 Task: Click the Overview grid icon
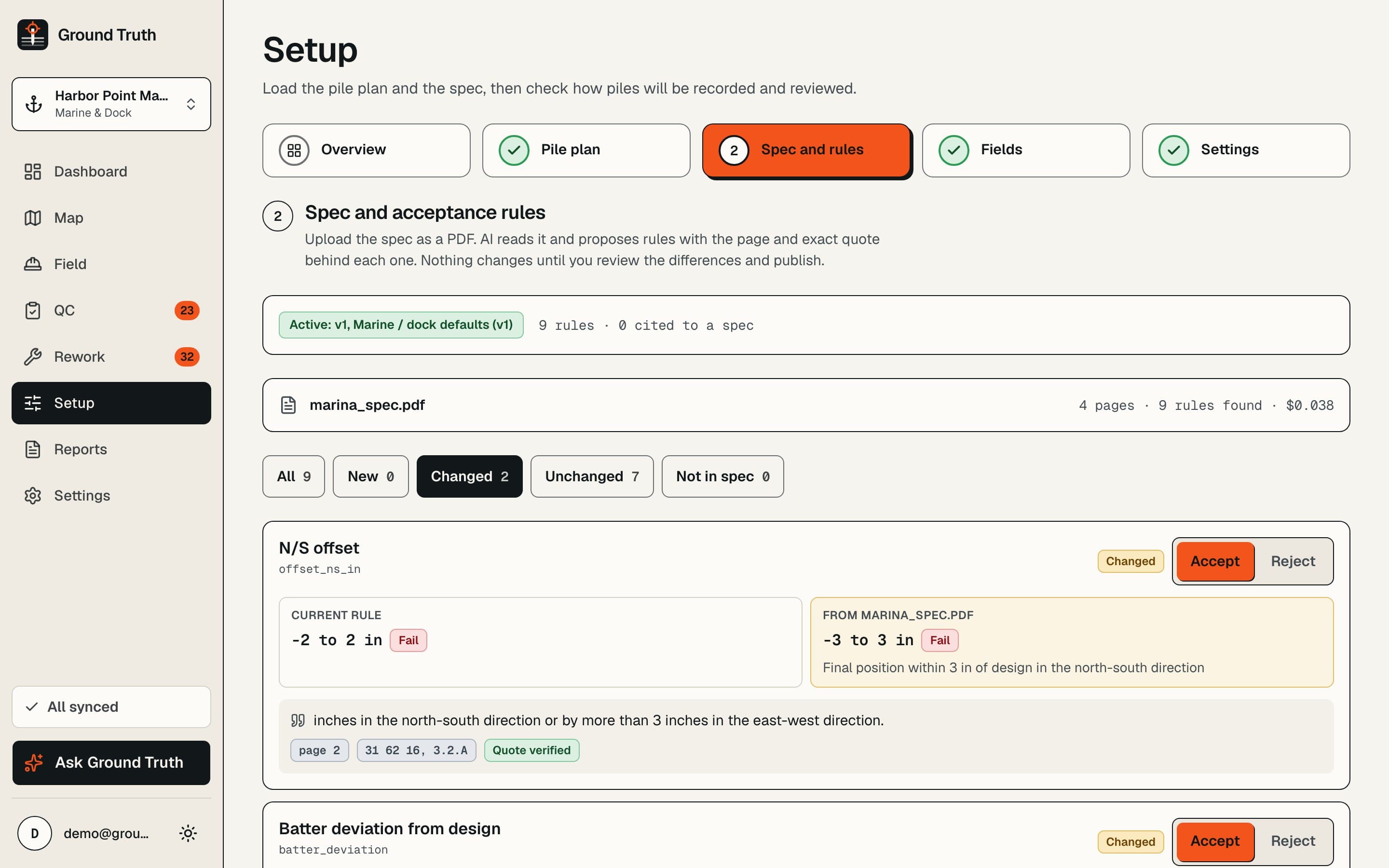click(294, 150)
